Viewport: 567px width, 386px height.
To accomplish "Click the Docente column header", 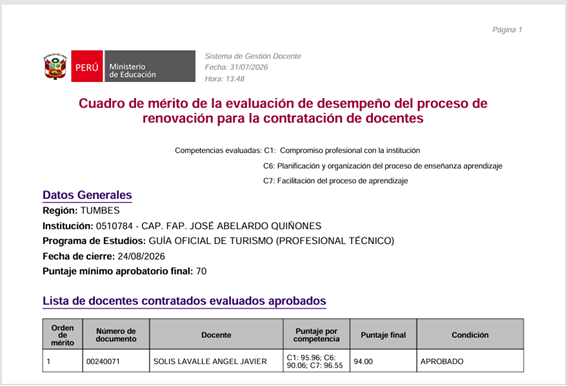I will click(216, 335).
